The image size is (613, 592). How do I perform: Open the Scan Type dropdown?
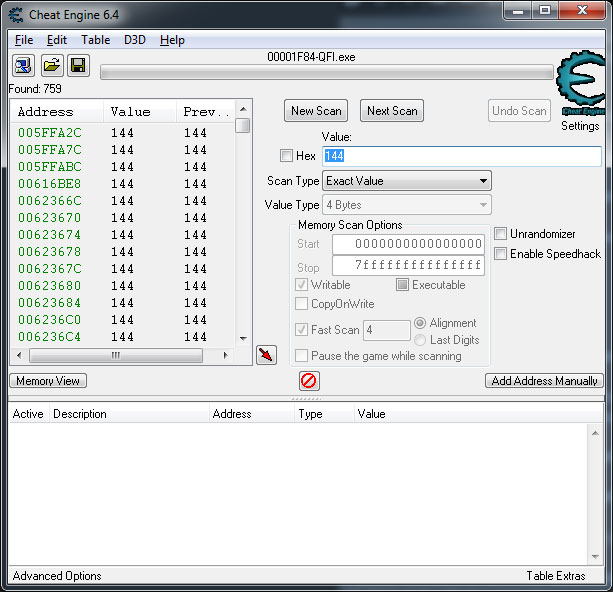click(407, 181)
